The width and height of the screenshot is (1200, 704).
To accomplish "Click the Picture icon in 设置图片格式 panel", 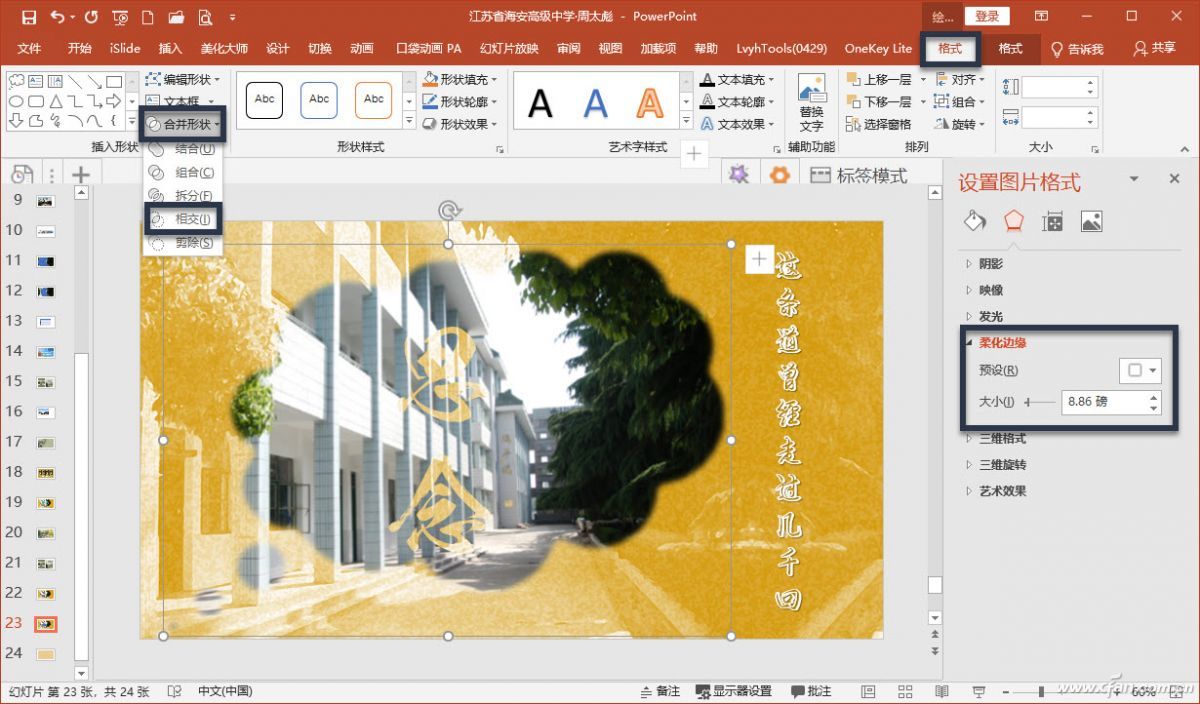I will coord(1092,220).
